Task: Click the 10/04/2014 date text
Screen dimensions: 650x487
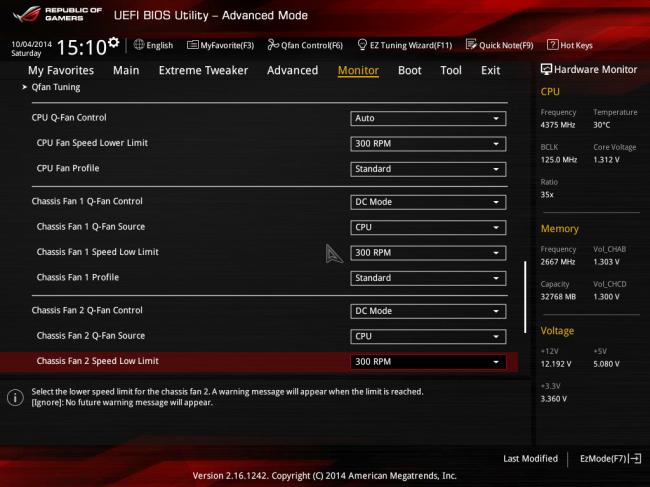Action: point(32,44)
